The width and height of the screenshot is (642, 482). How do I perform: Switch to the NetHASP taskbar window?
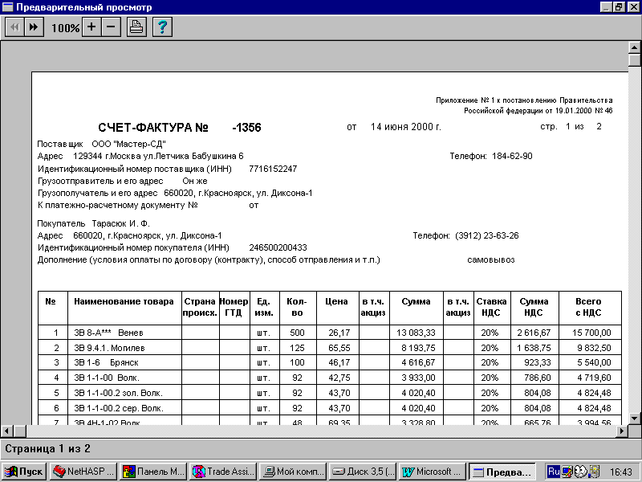(83, 472)
